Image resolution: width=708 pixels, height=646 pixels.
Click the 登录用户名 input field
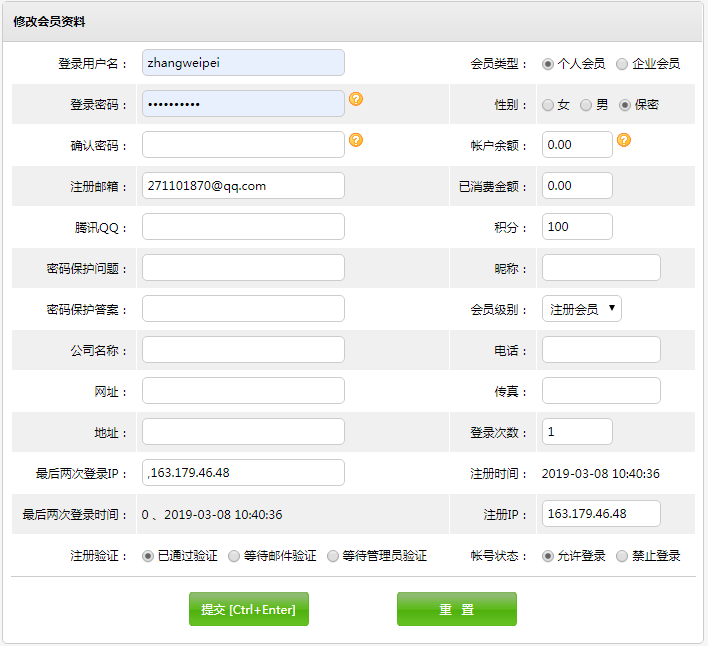coord(243,63)
